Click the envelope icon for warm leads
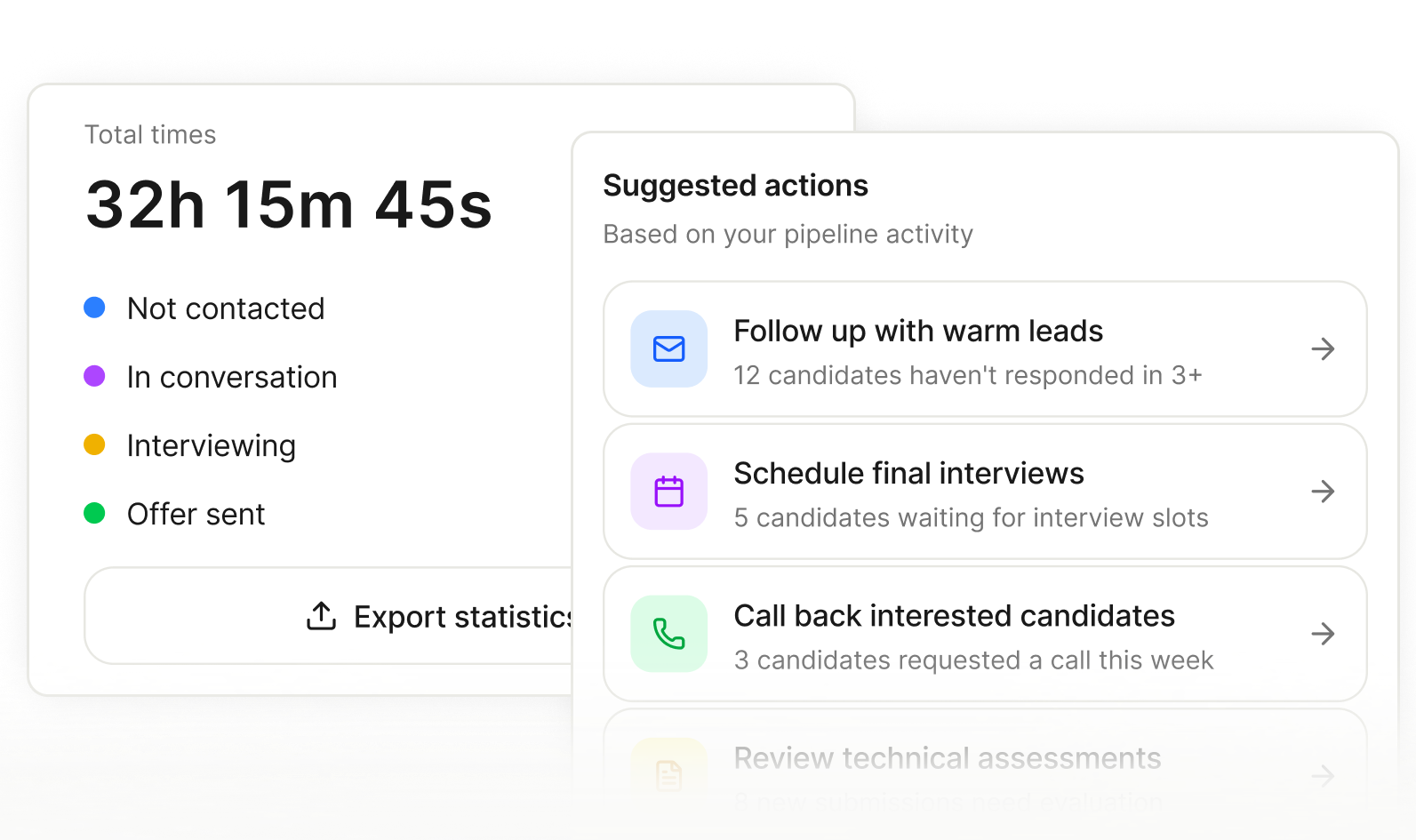The width and height of the screenshot is (1416, 840). 668,348
